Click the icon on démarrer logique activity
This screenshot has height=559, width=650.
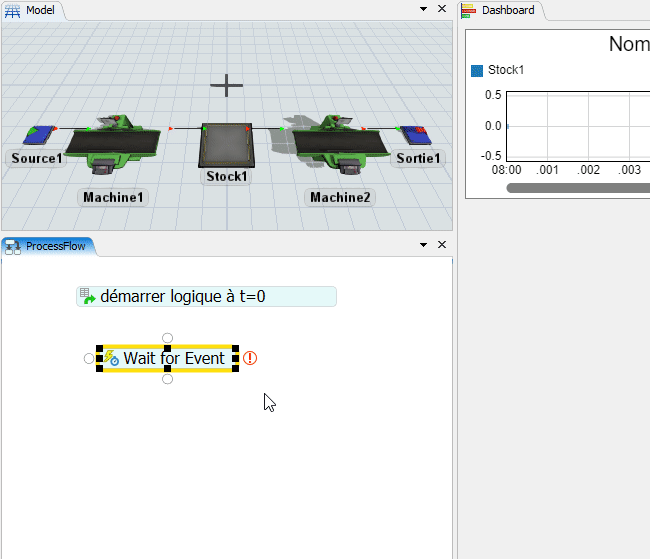coord(88,296)
